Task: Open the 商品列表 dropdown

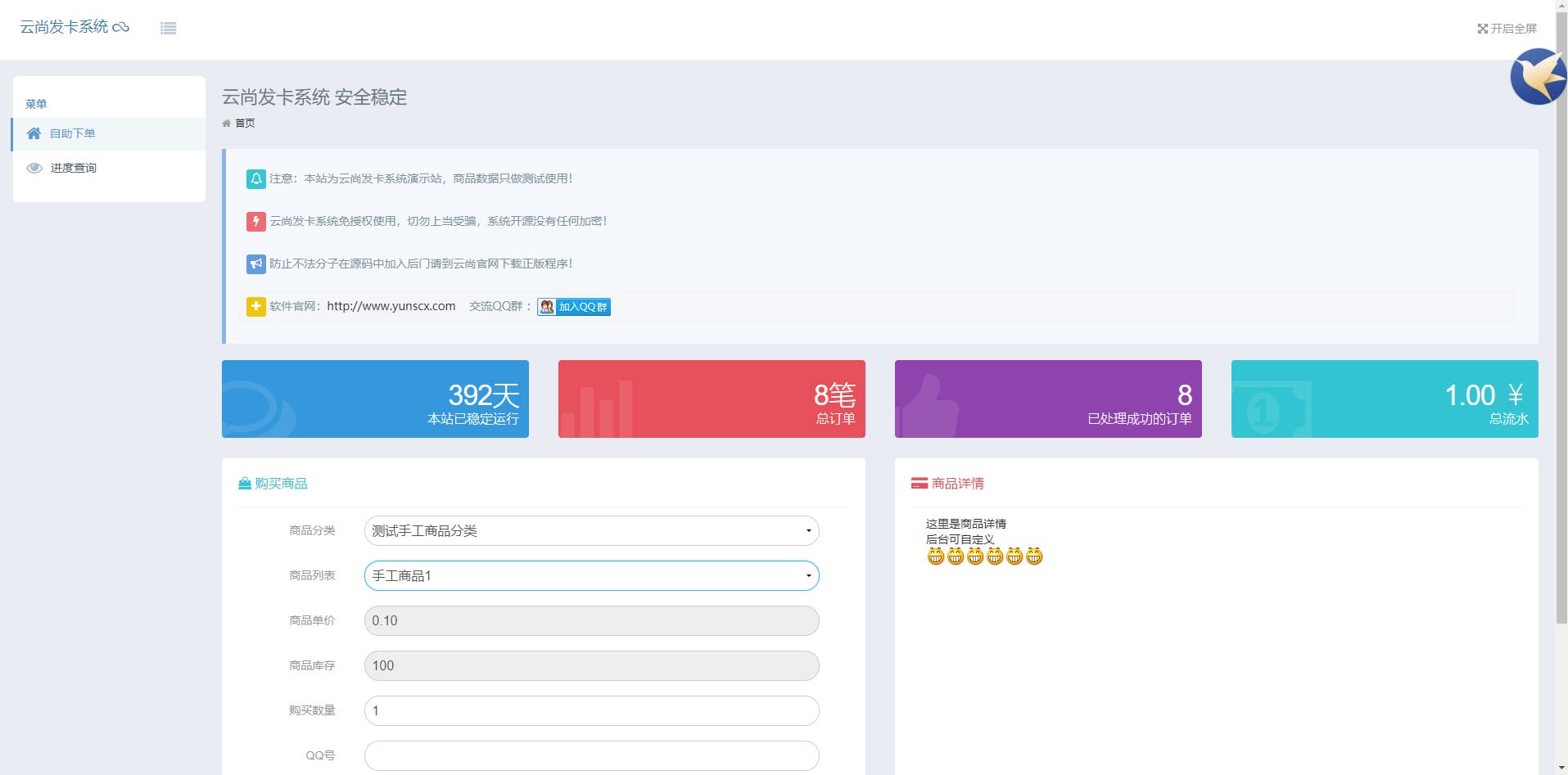Action: (591, 575)
